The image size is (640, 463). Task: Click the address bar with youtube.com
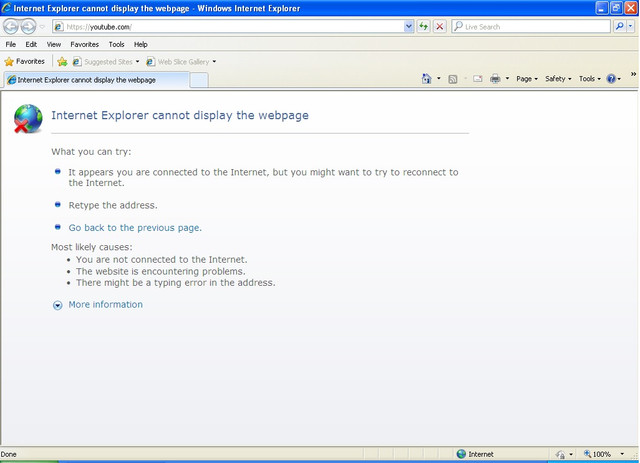click(233, 27)
